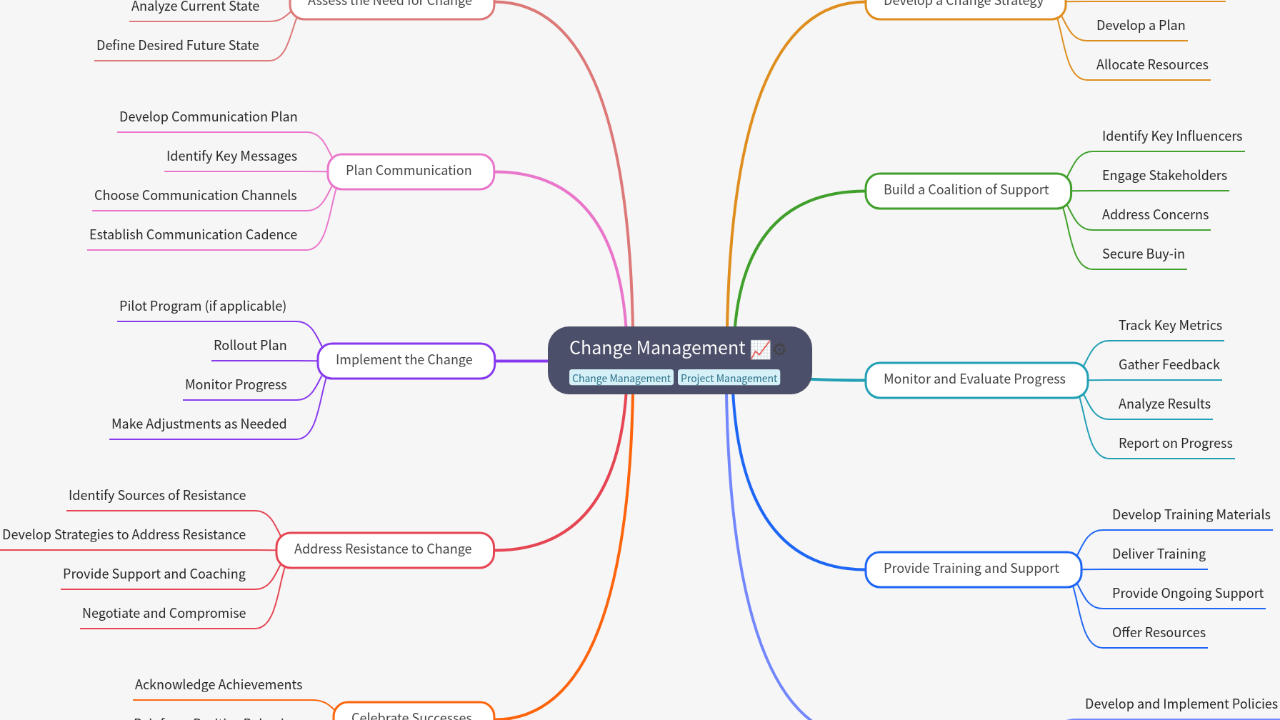Click the Project Management tag label
Image resolution: width=1280 pixels, height=720 pixels.
[728, 378]
